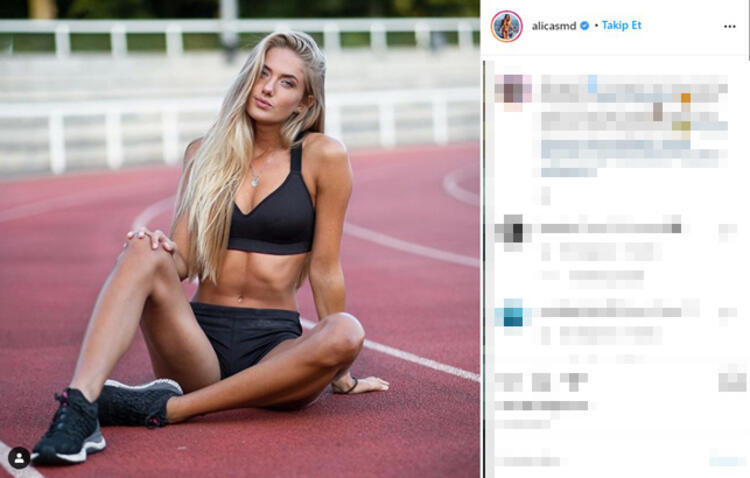Image resolution: width=750 pixels, height=478 pixels.
Task: Show tagged people icon on the photo
Action: tap(19, 458)
